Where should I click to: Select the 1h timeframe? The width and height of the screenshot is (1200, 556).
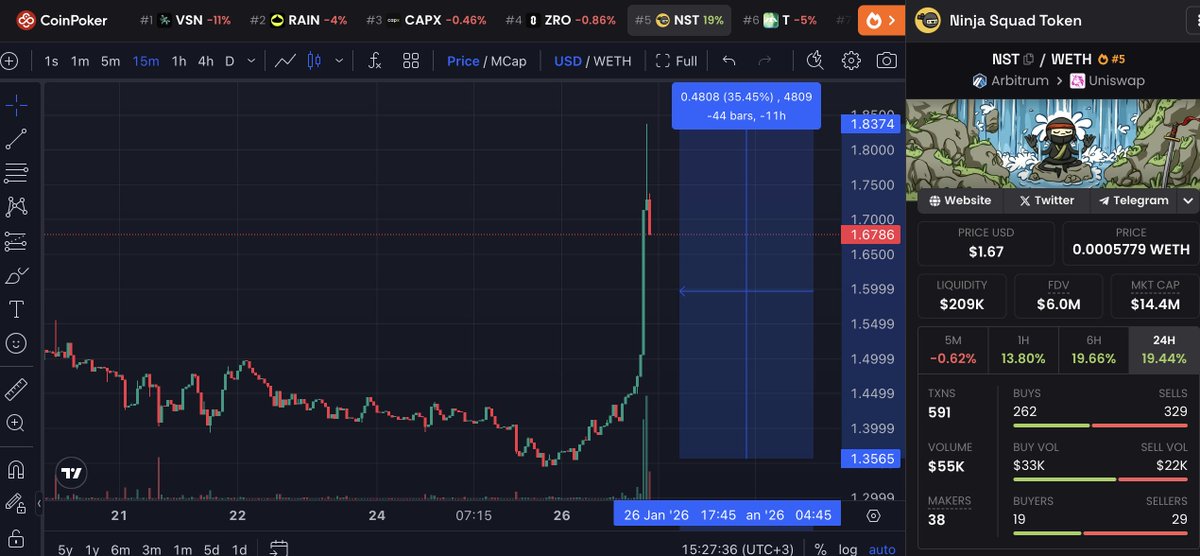(179, 61)
